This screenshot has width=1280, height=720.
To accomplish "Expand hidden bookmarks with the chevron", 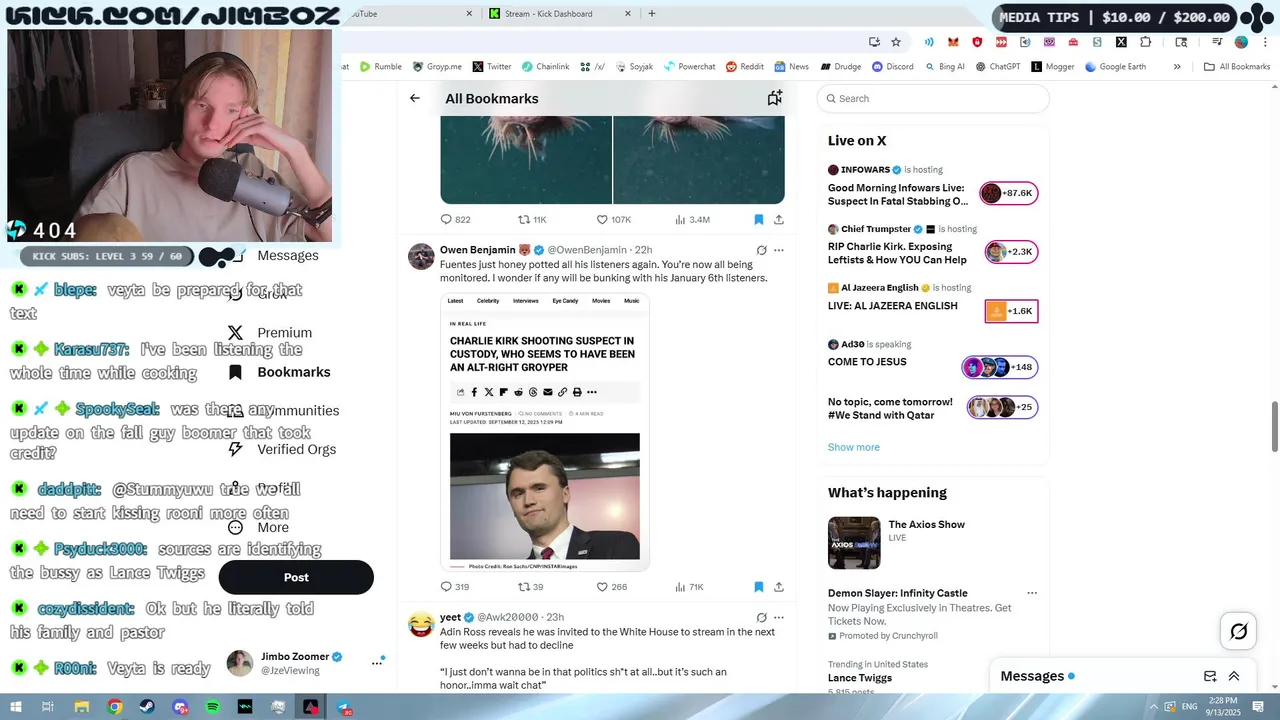I will tap(1177, 67).
